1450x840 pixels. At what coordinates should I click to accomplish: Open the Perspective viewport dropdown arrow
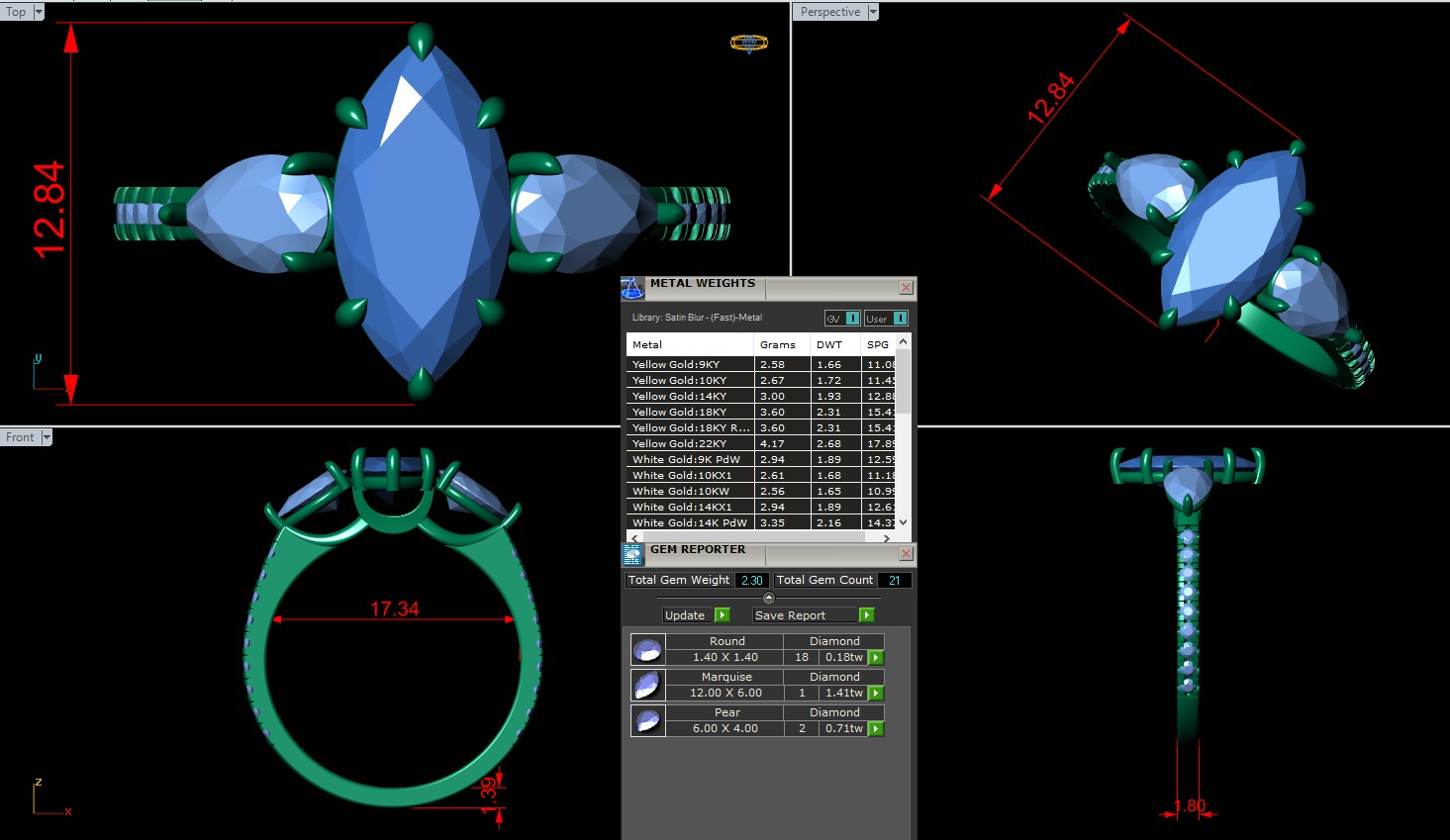click(873, 12)
